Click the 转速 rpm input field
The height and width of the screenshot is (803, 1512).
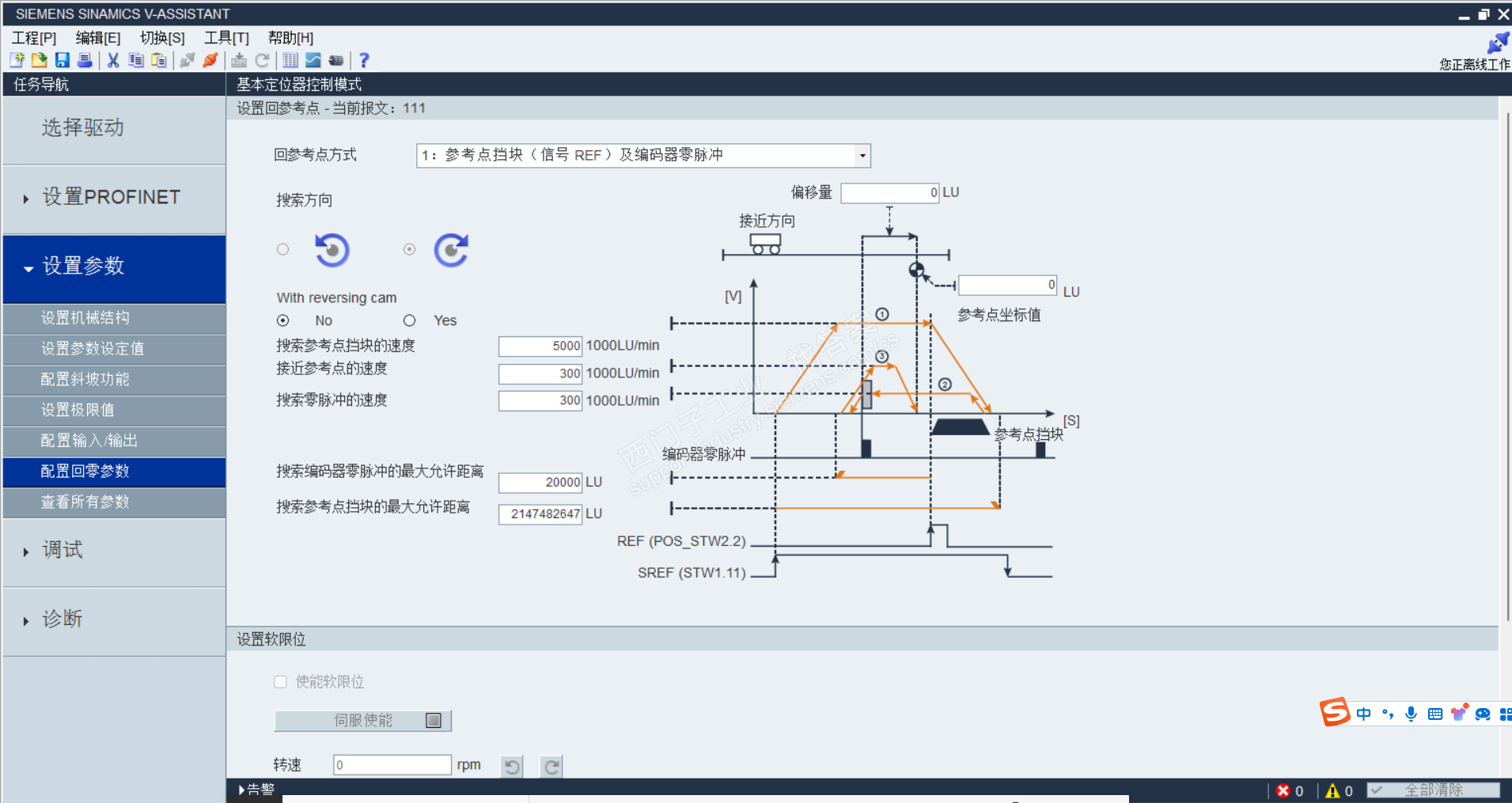392,765
